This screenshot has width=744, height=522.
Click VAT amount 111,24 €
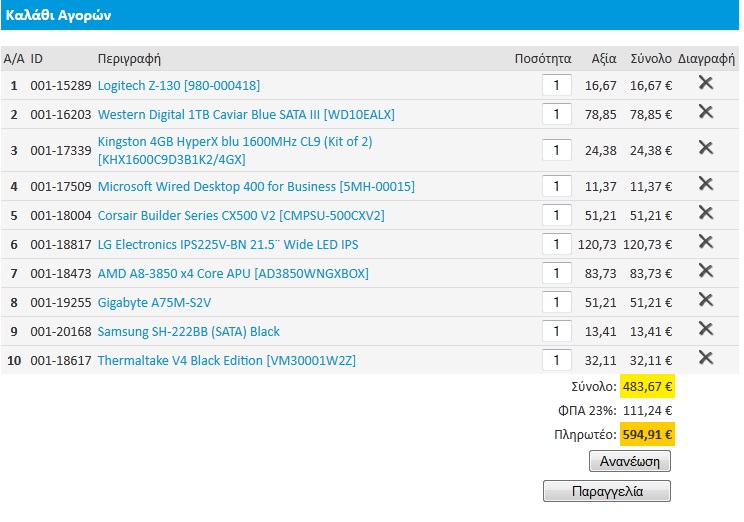tap(647, 410)
